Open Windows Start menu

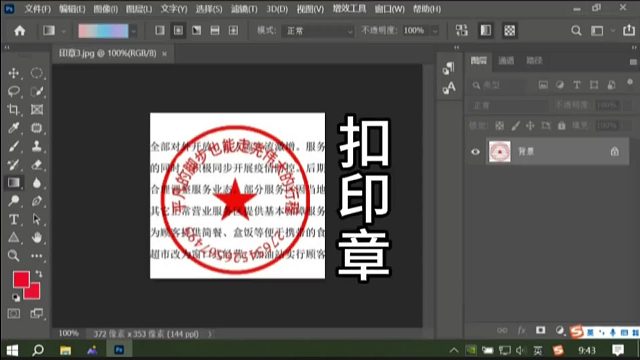(12, 350)
